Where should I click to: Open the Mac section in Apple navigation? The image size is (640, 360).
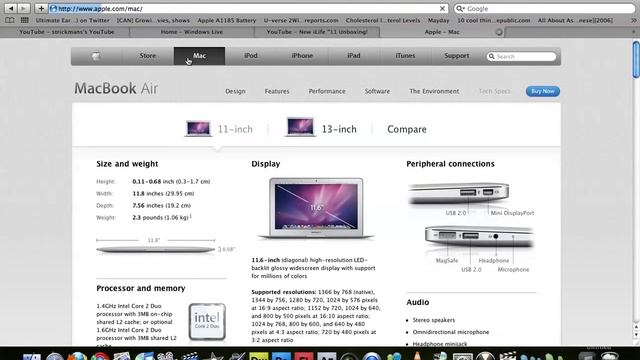click(x=199, y=56)
